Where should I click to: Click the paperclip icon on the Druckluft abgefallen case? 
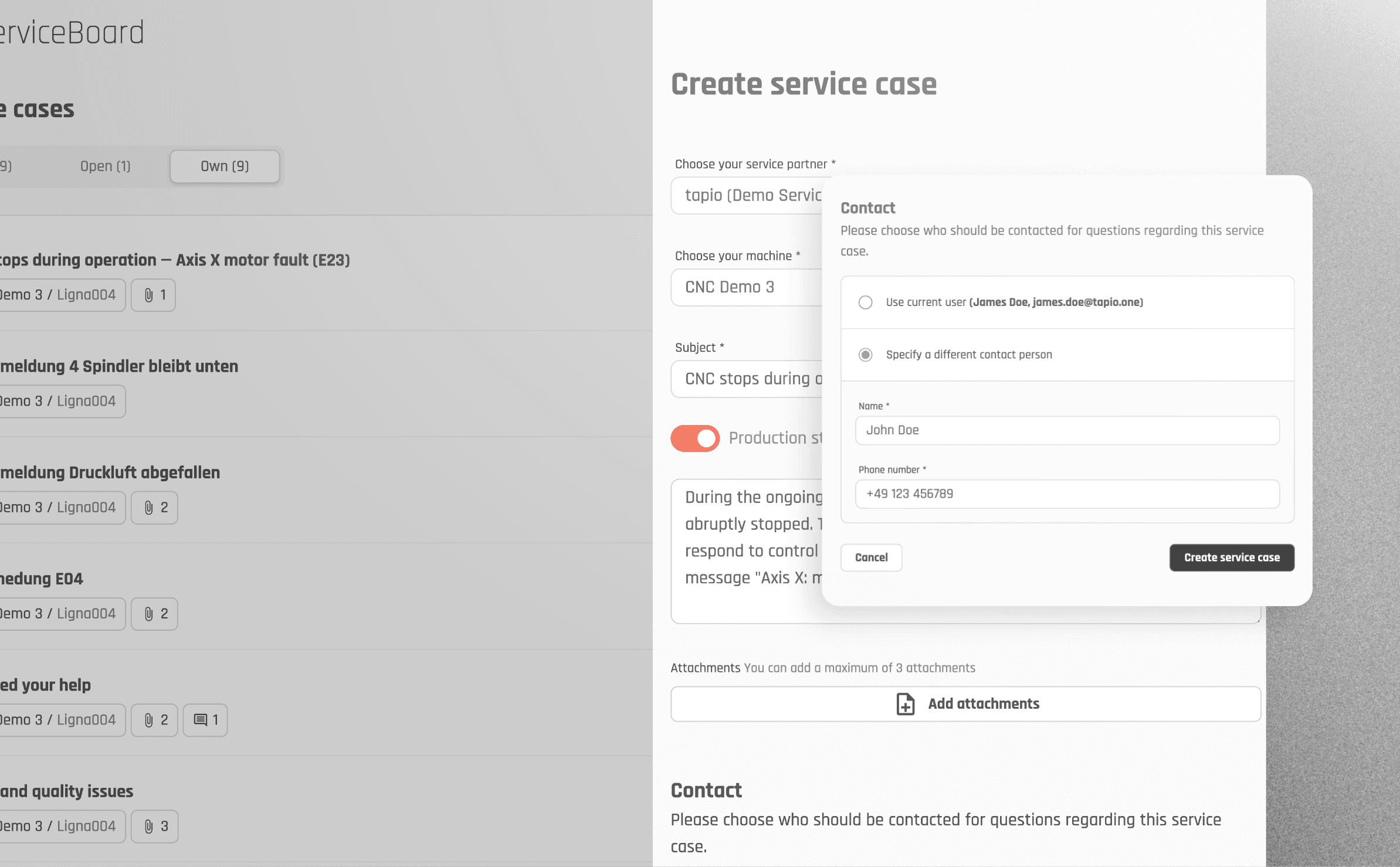click(154, 507)
